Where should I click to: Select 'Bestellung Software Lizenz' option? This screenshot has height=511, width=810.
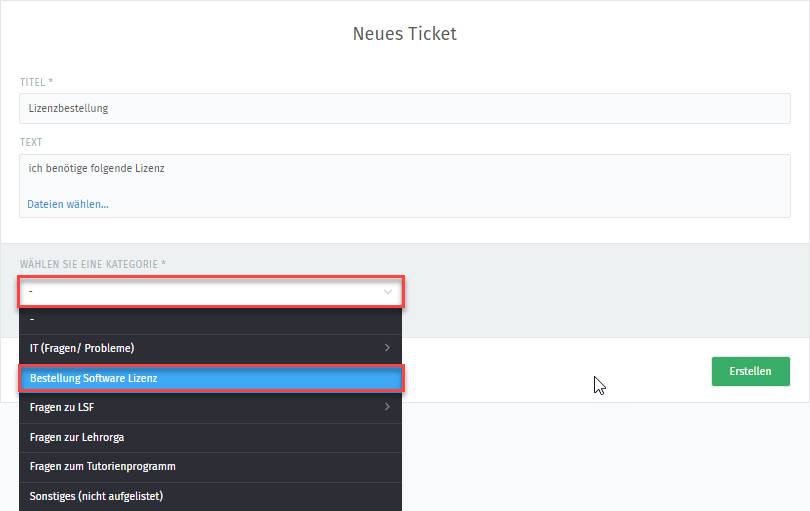click(211, 378)
